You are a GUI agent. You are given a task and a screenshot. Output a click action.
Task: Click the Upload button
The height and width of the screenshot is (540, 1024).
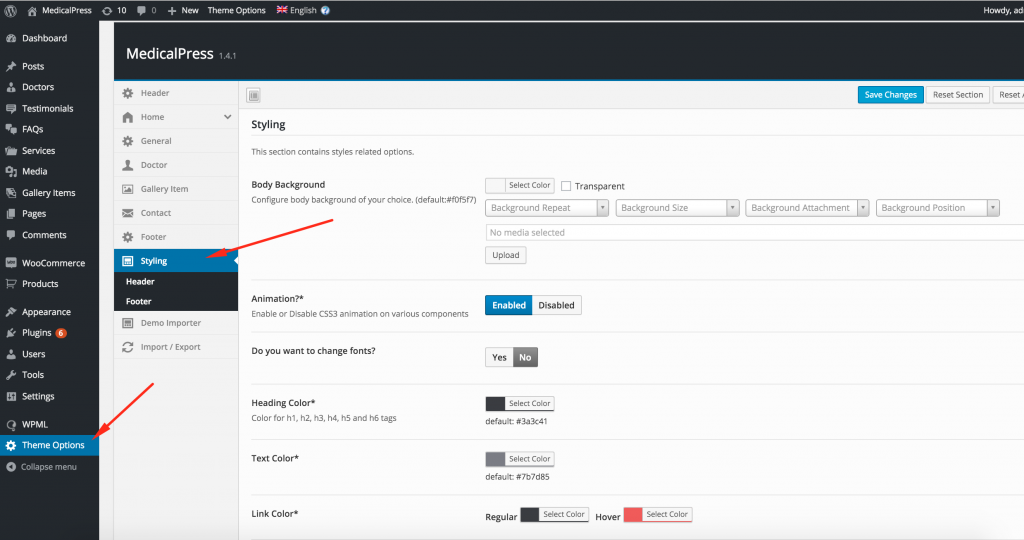click(x=505, y=255)
